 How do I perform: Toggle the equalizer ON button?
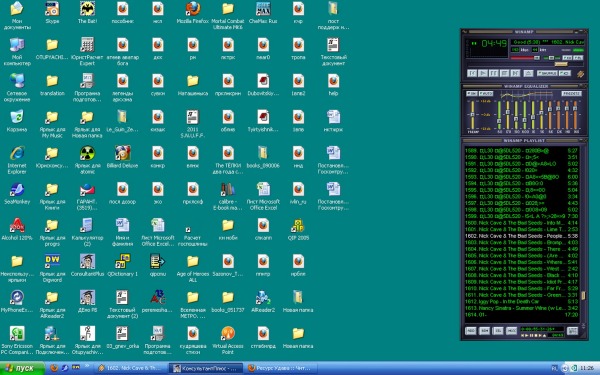[x=471, y=93]
